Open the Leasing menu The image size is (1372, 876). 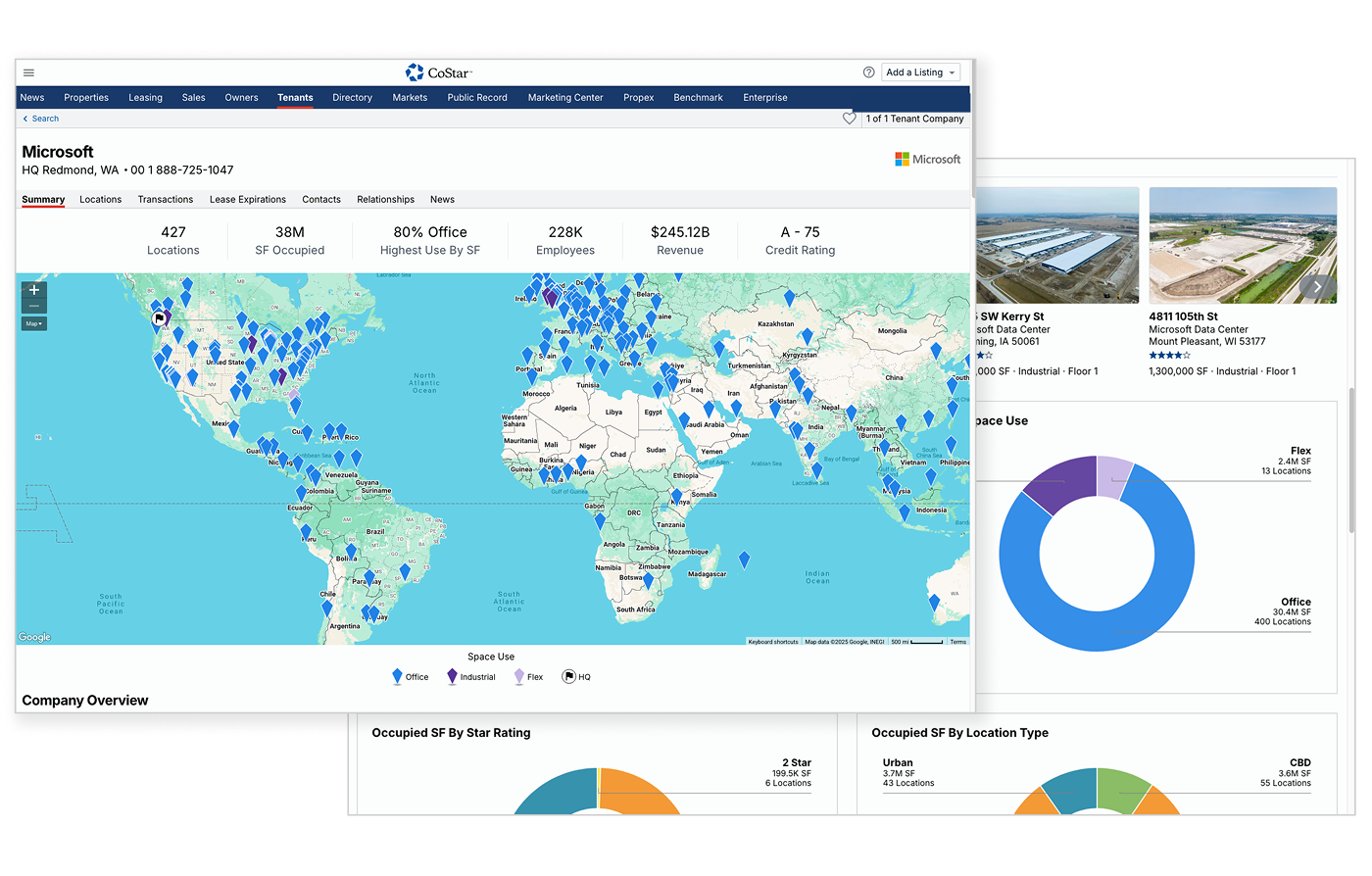point(145,98)
